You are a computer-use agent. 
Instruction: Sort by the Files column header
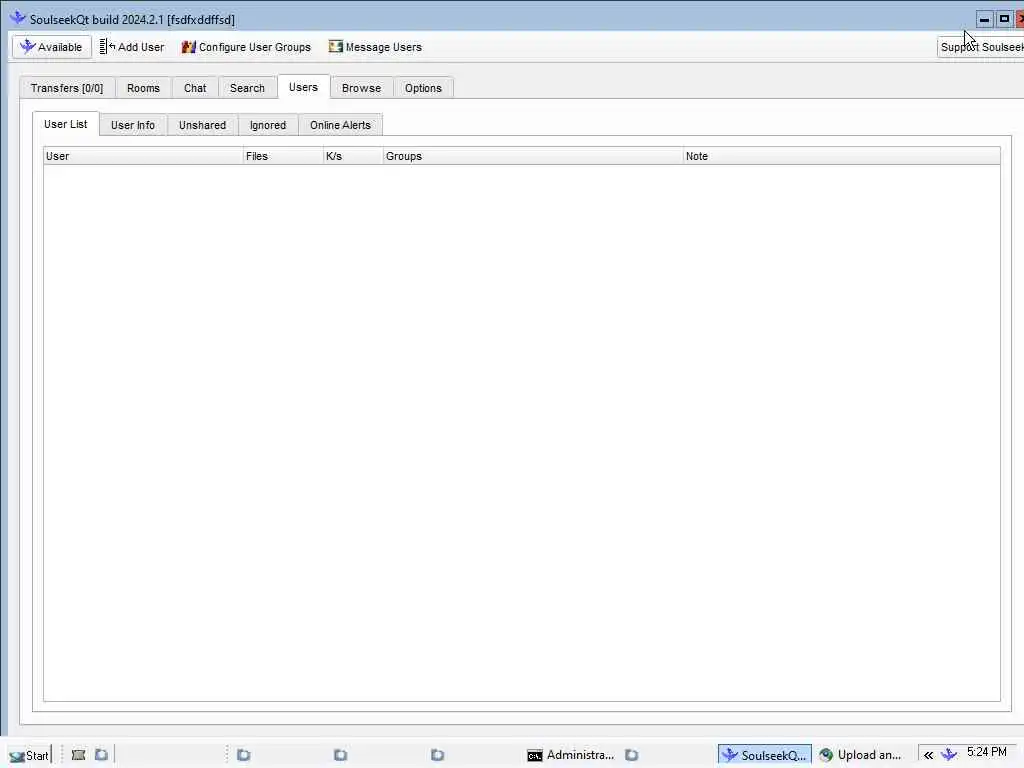point(283,156)
